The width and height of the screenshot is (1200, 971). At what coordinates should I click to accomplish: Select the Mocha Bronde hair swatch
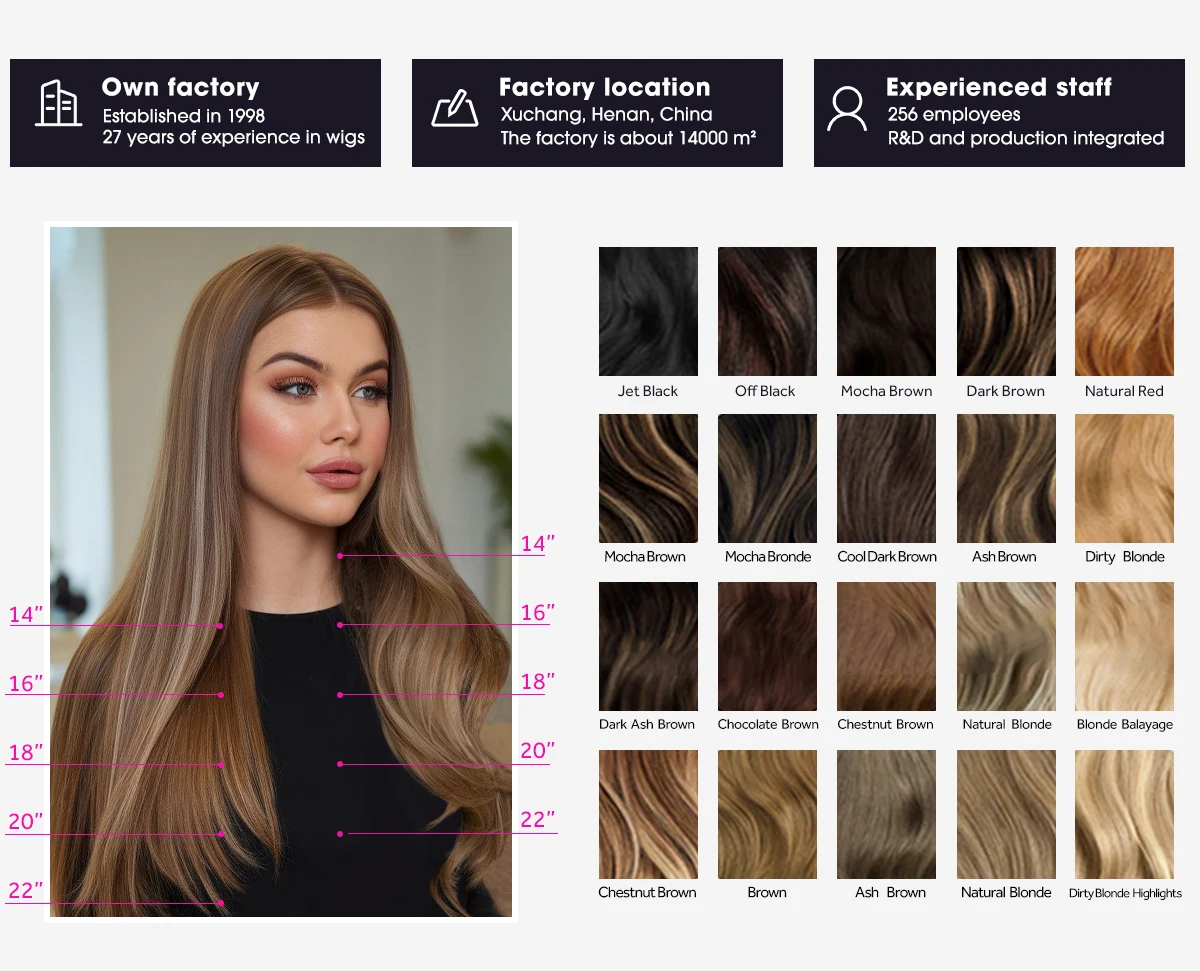coord(767,479)
